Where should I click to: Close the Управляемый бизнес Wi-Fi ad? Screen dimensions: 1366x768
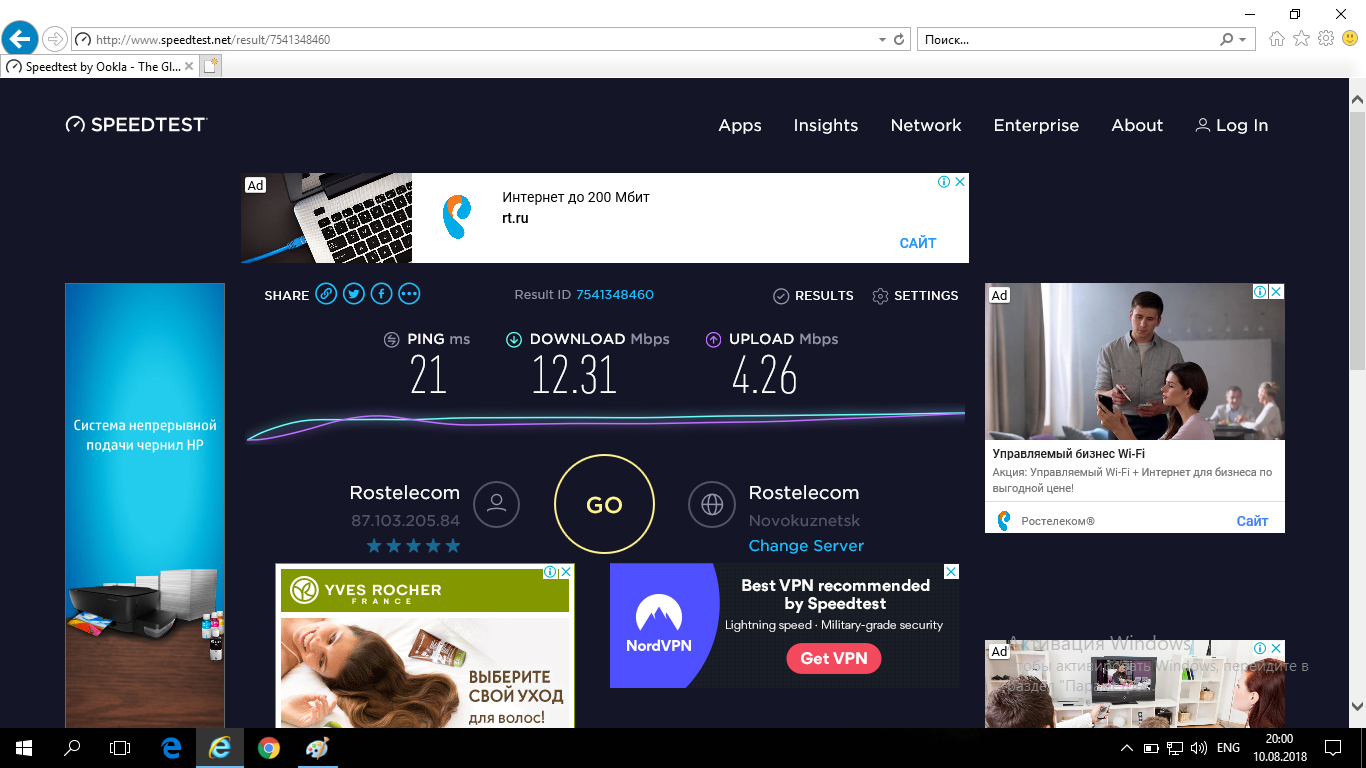pyautogui.click(x=1276, y=292)
